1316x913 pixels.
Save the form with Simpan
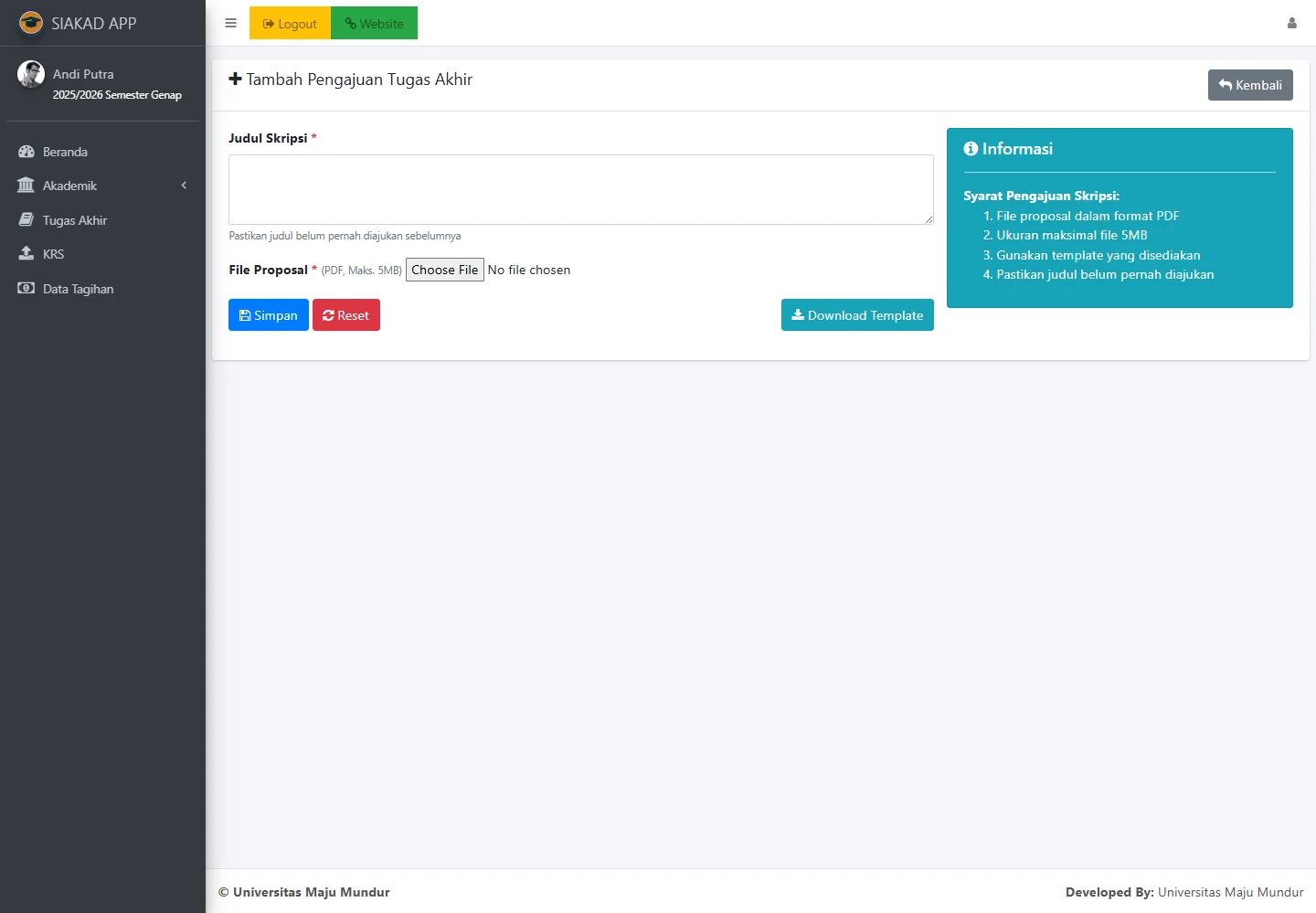coord(268,315)
